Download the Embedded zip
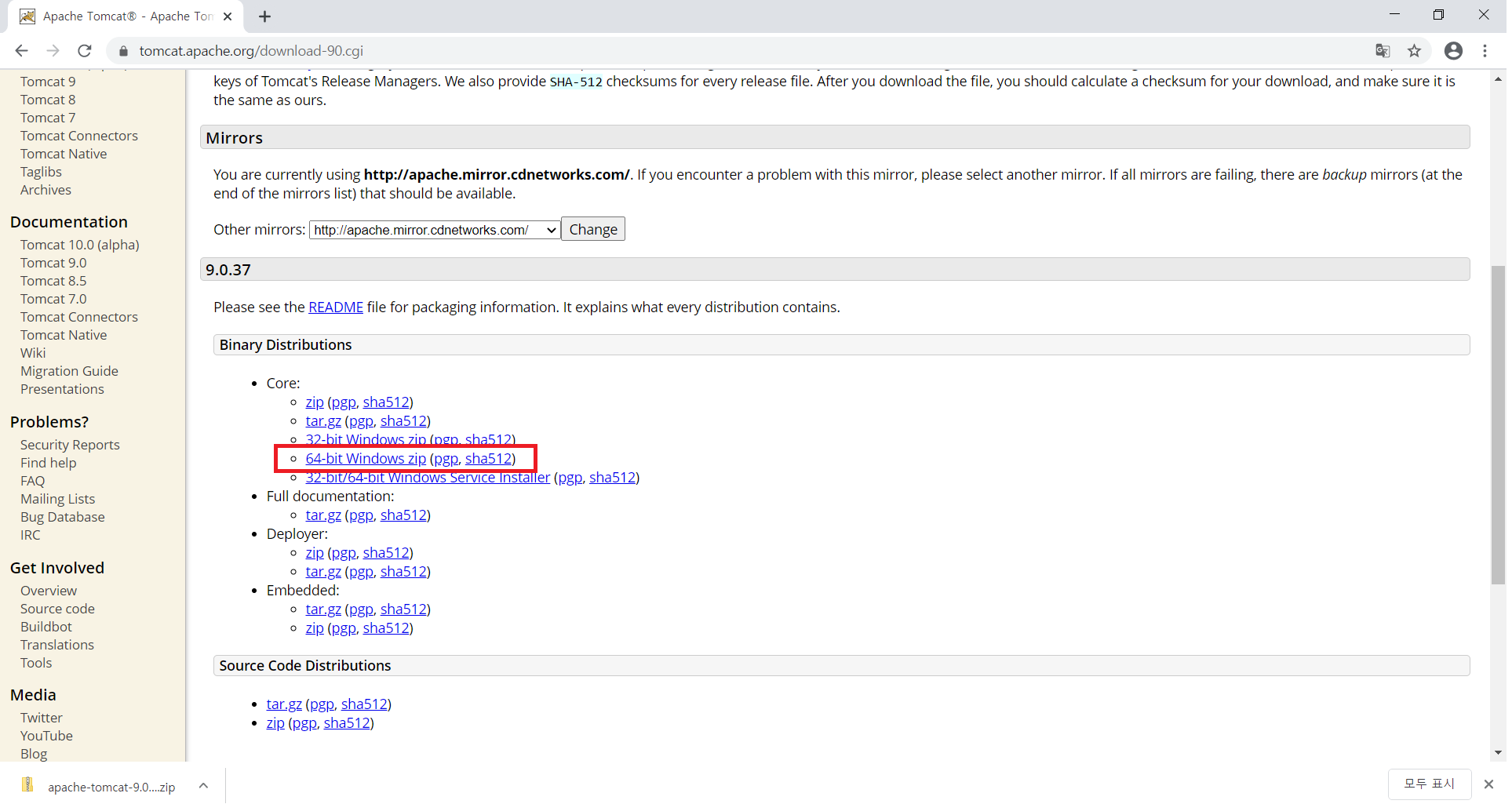This screenshot has height=804, width=1512. 315,628
